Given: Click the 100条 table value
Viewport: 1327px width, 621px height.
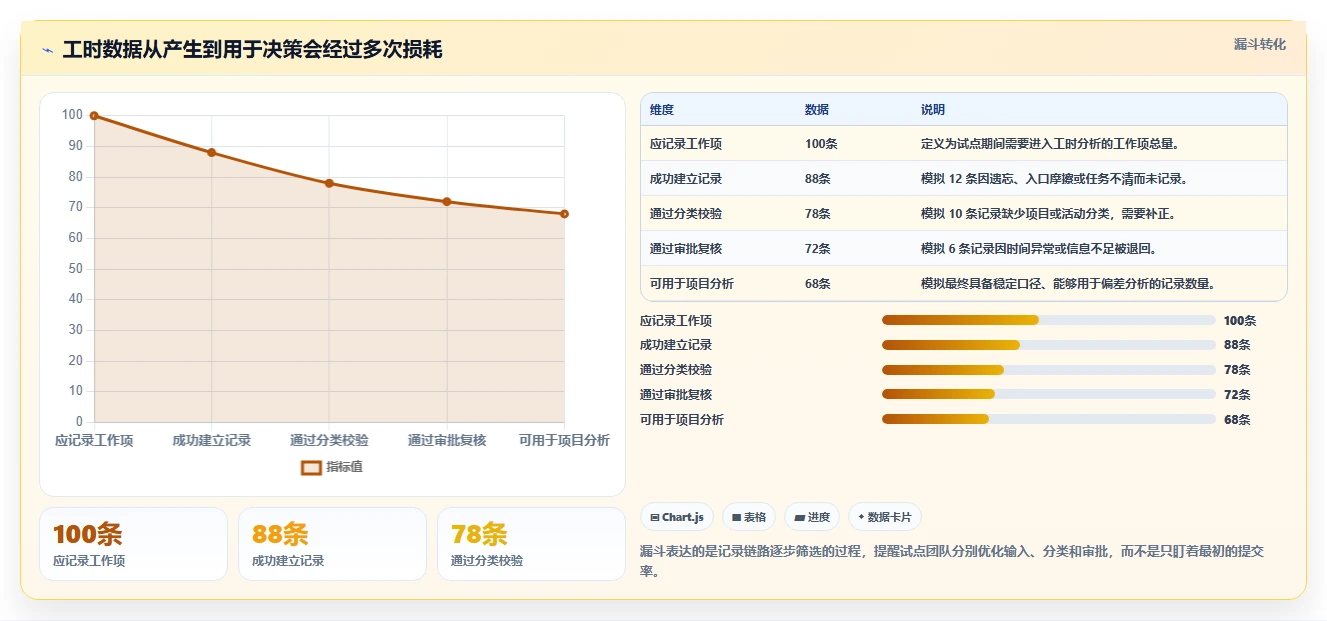Looking at the screenshot, I should (x=821, y=144).
